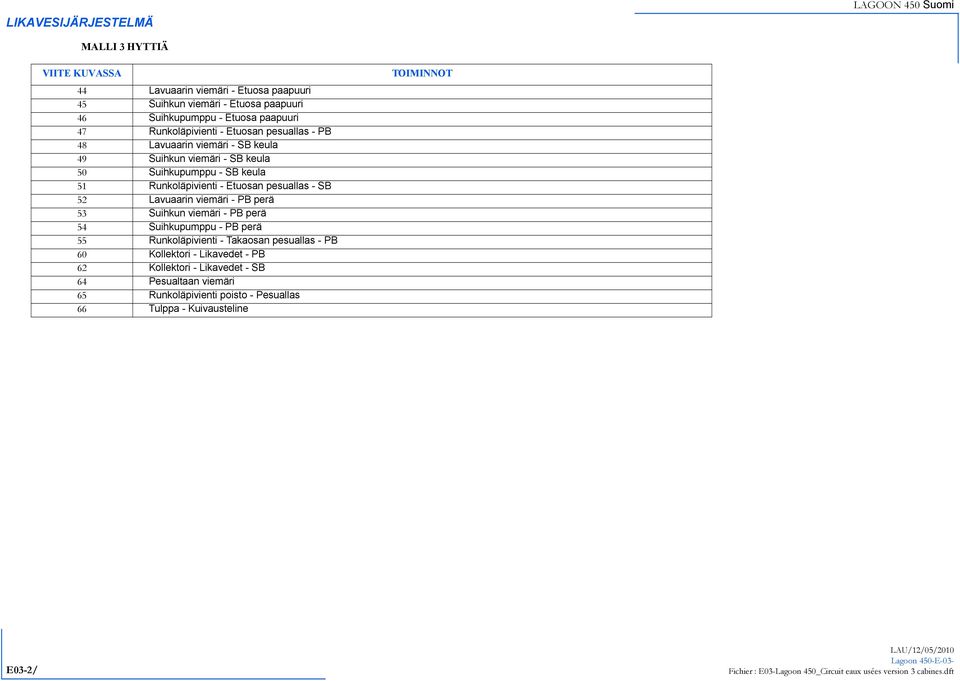Select row text 'Lavuaarin viemäri - PB perä'
960x681 pixels.
pyautogui.click(x=211, y=200)
